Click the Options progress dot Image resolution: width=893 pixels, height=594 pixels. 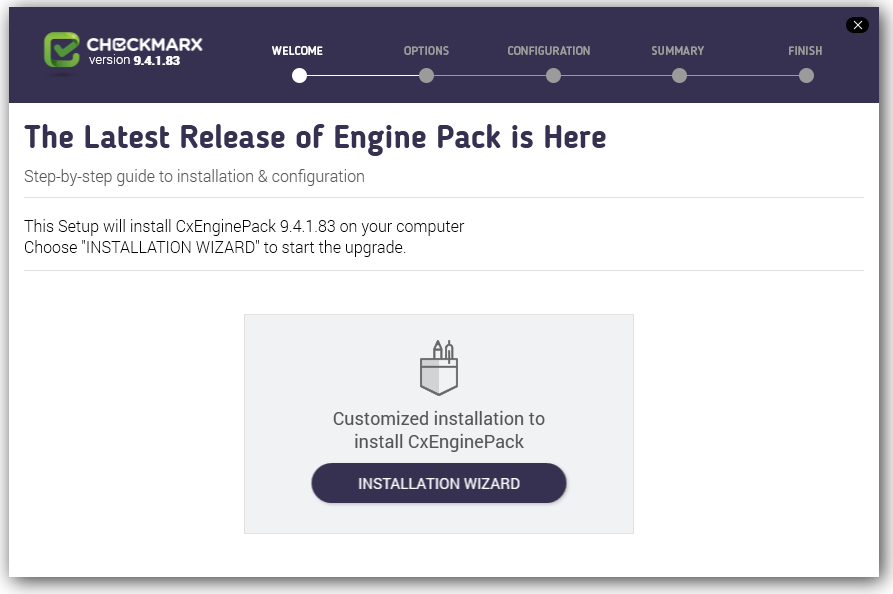pos(426,75)
